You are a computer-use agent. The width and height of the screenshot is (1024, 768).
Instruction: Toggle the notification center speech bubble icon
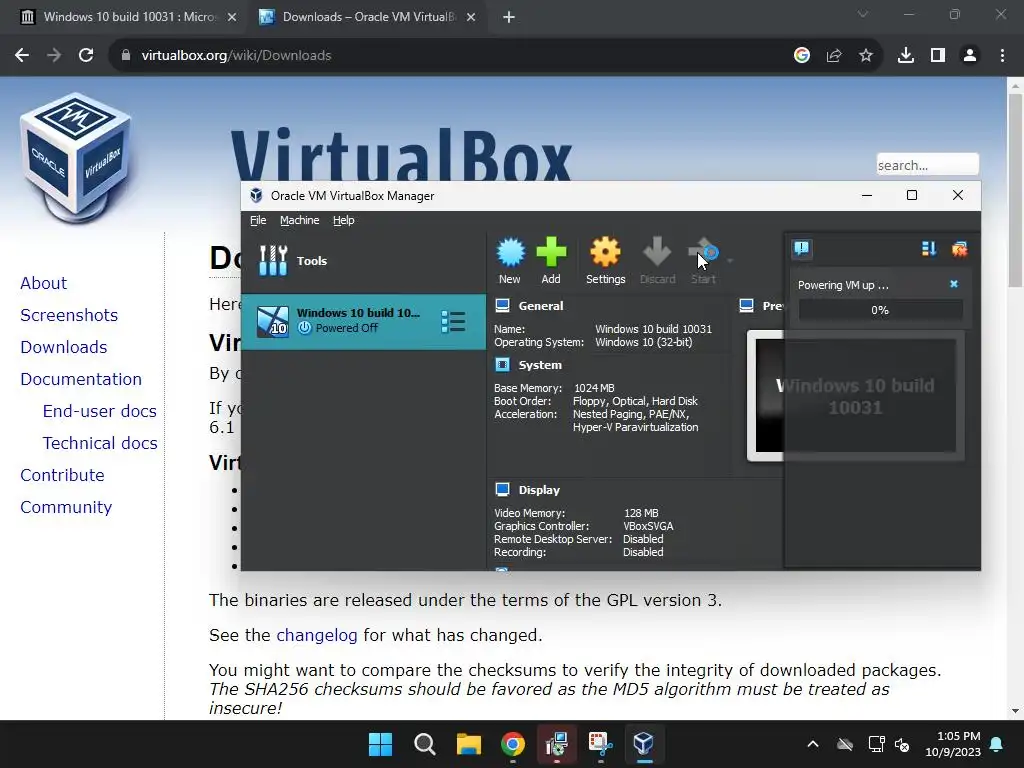pos(801,249)
